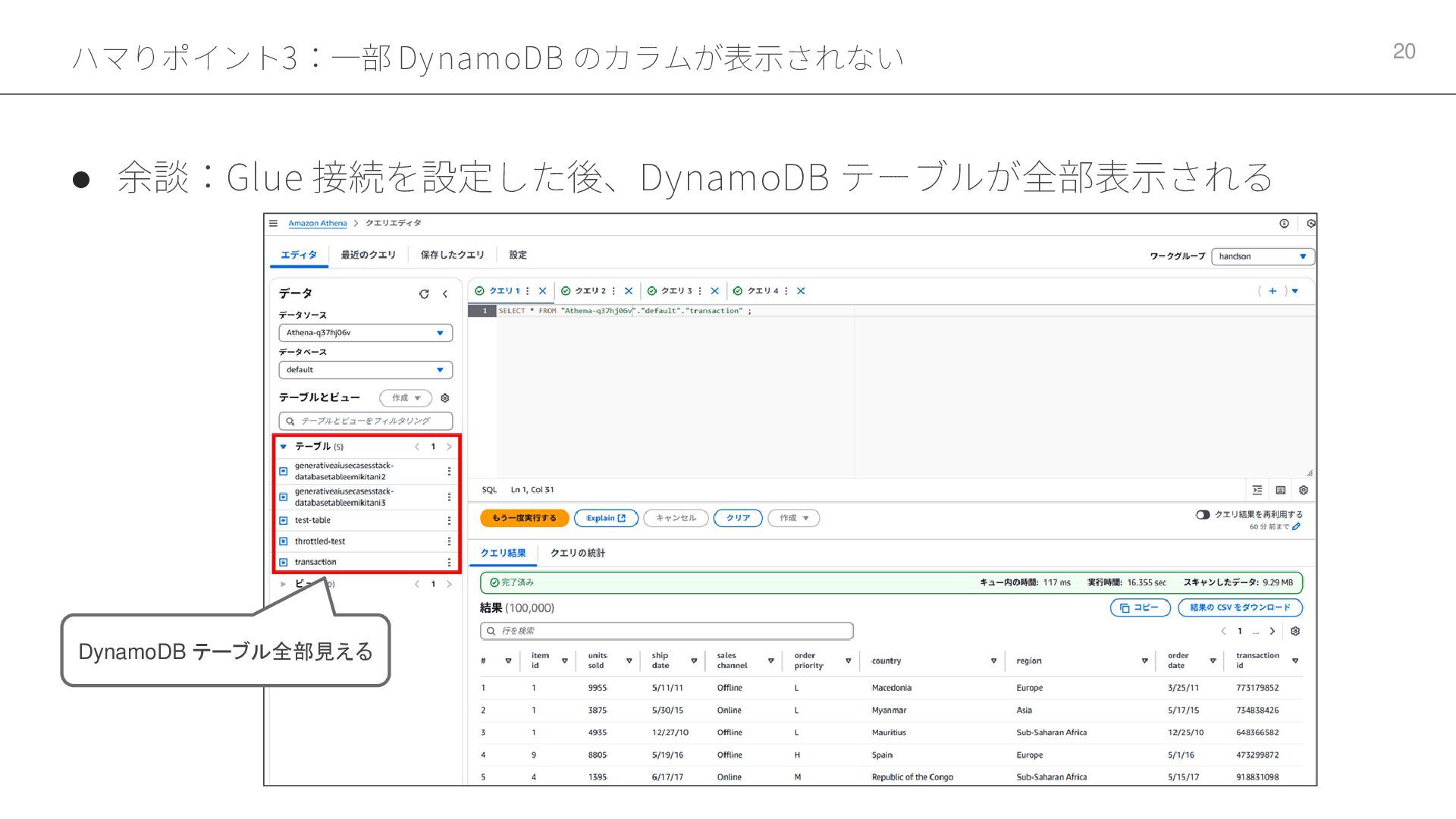Viewport: 1456px width, 819px height.
Task: Switch to 最近のクエリ tab
Action: 368,255
